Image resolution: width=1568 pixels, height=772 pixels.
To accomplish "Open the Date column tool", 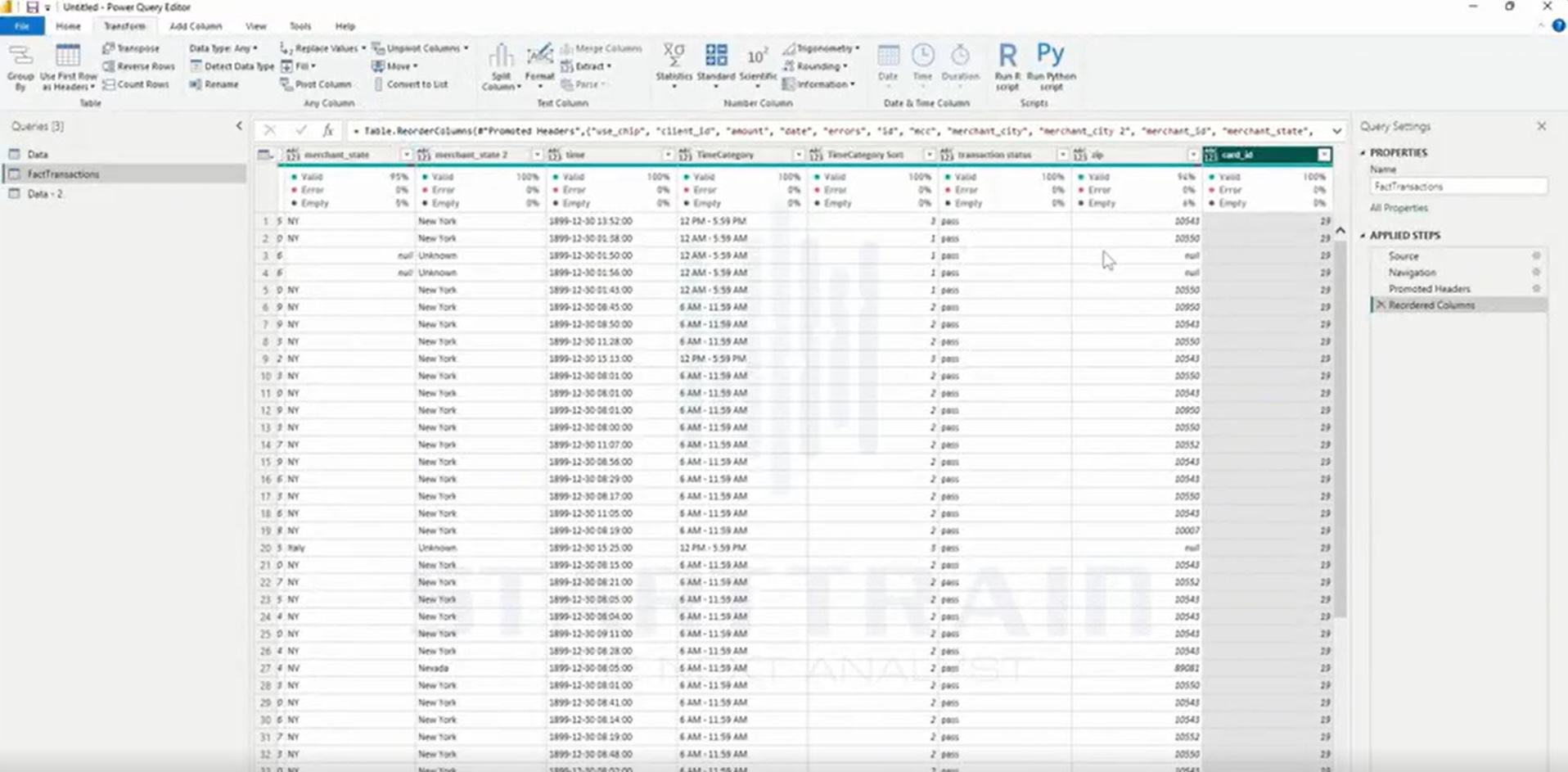I will tap(888, 65).
